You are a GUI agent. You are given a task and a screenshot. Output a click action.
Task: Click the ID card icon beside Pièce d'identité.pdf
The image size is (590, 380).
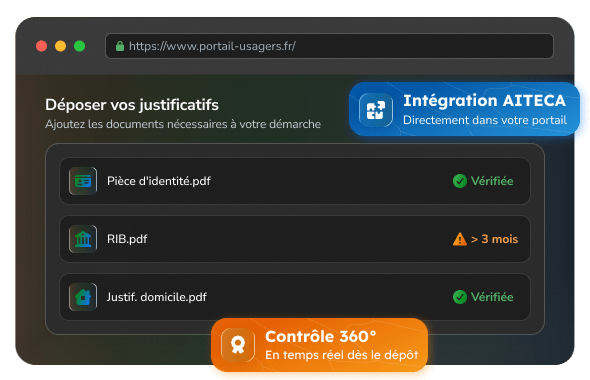(x=83, y=181)
